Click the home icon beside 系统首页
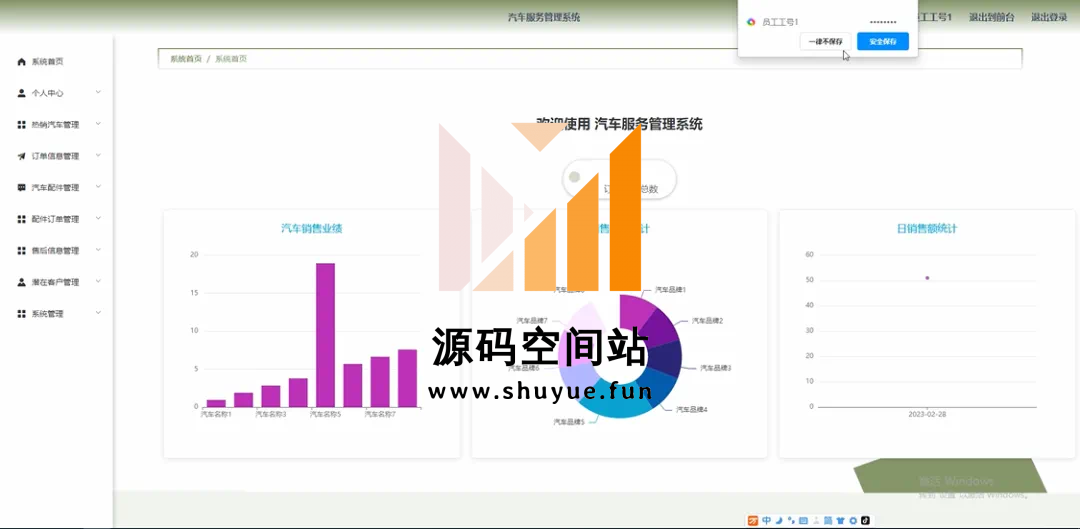1080x529 pixels. (x=21, y=62)
